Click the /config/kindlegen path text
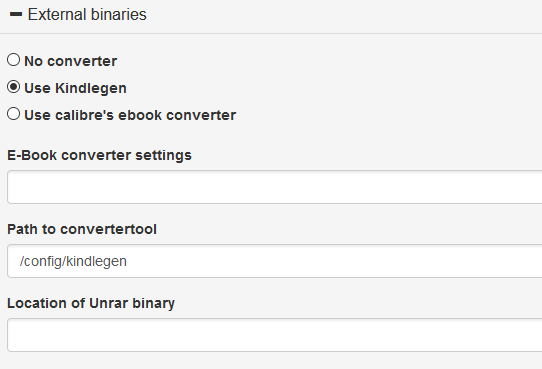This screenshot has height=369, width=542. coord(73,262)
